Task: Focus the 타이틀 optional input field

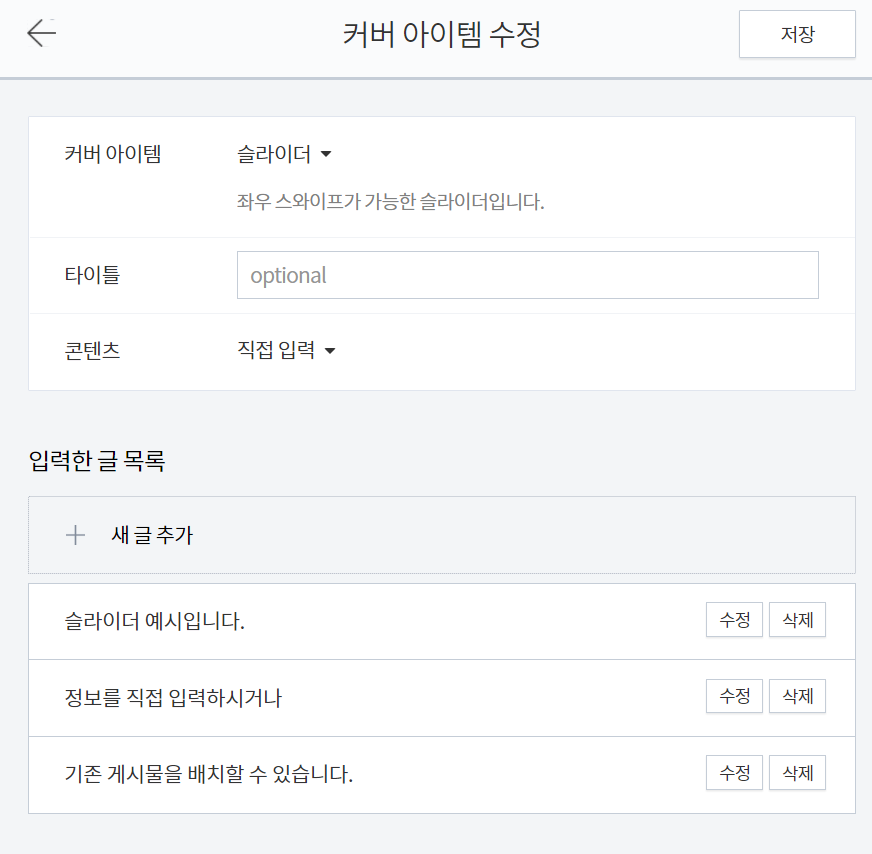Action: click(528, 275)
